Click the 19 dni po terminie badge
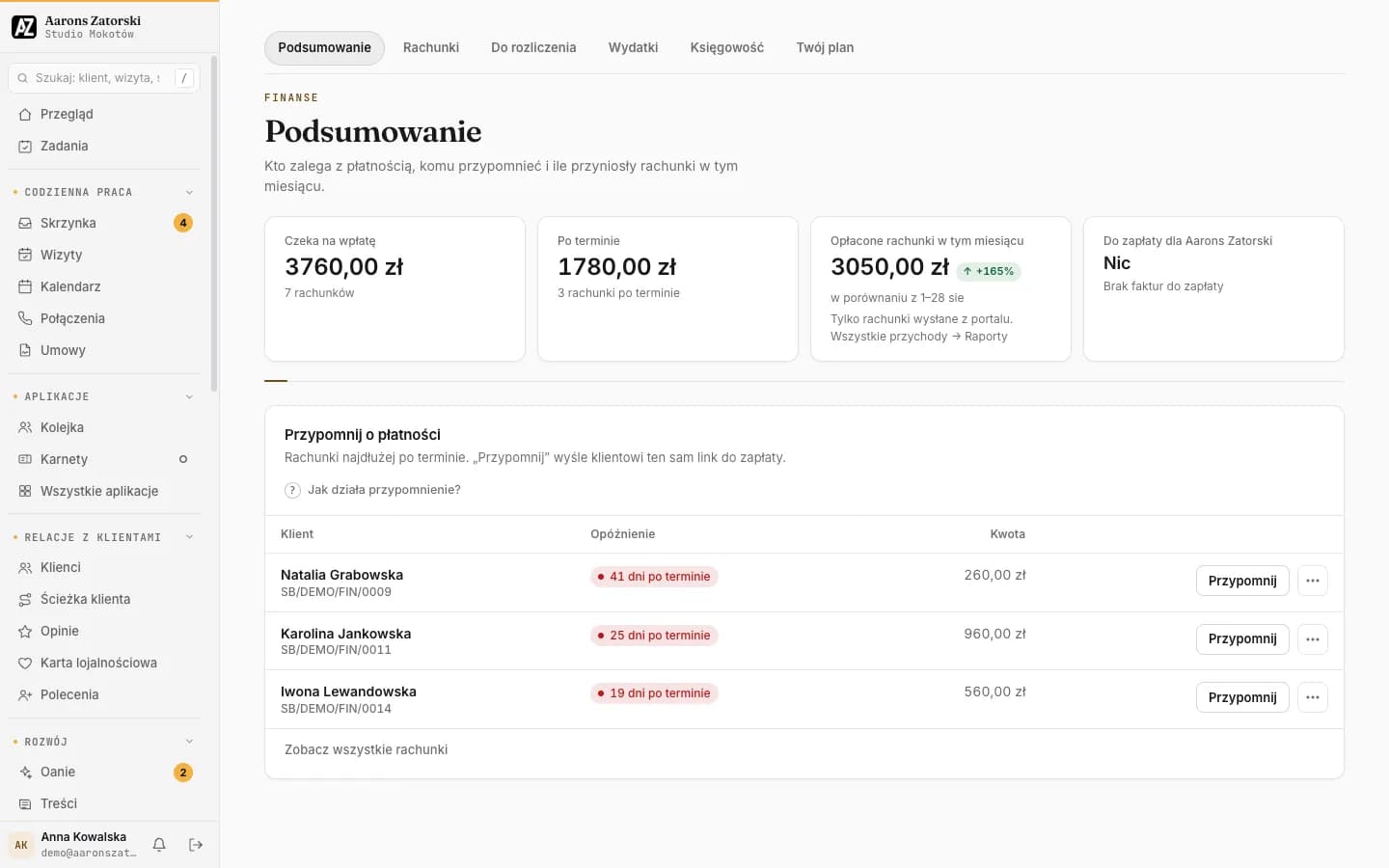 tap(654, 693)
